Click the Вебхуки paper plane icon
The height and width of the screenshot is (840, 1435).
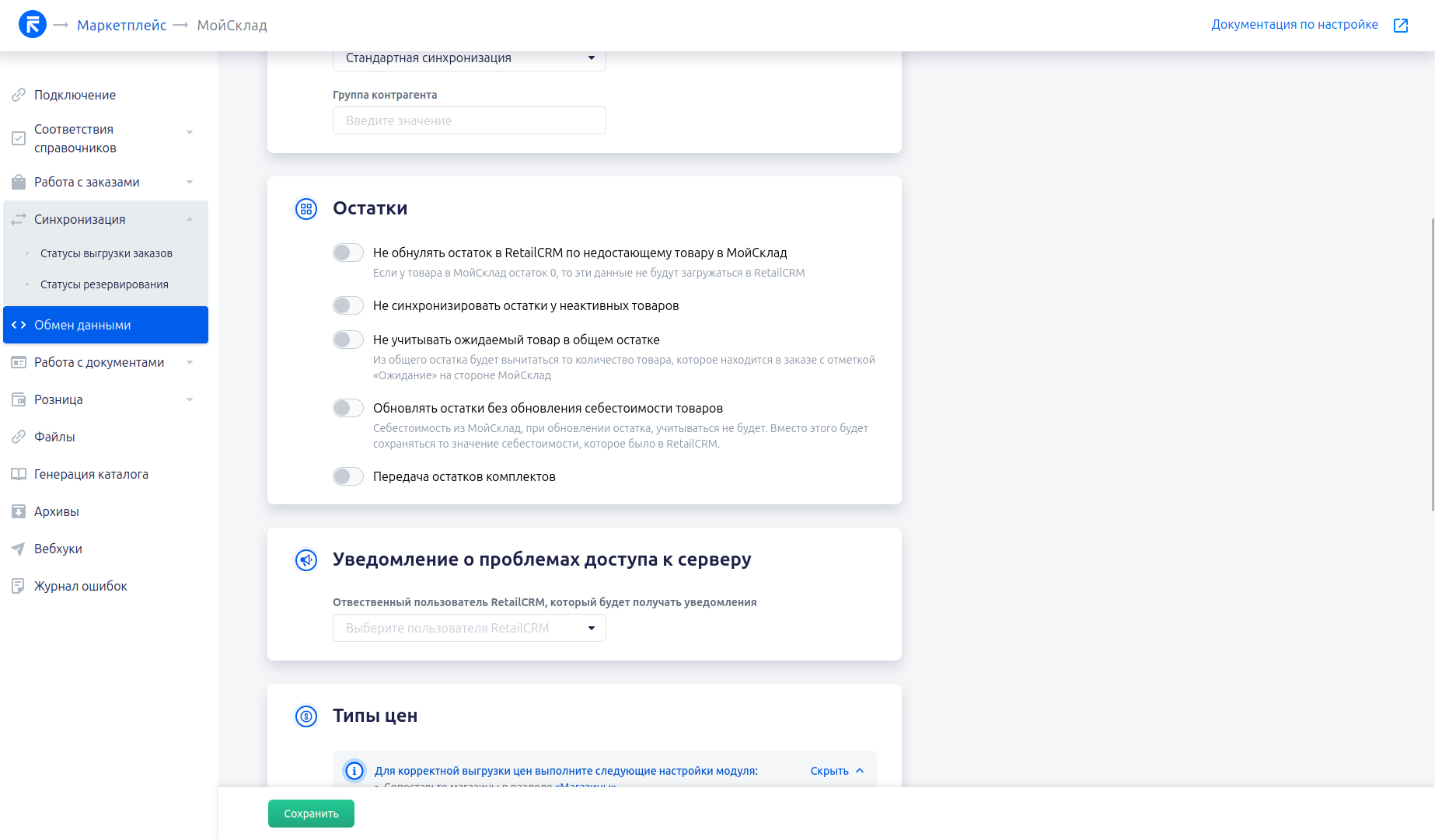tap(19, 549)
